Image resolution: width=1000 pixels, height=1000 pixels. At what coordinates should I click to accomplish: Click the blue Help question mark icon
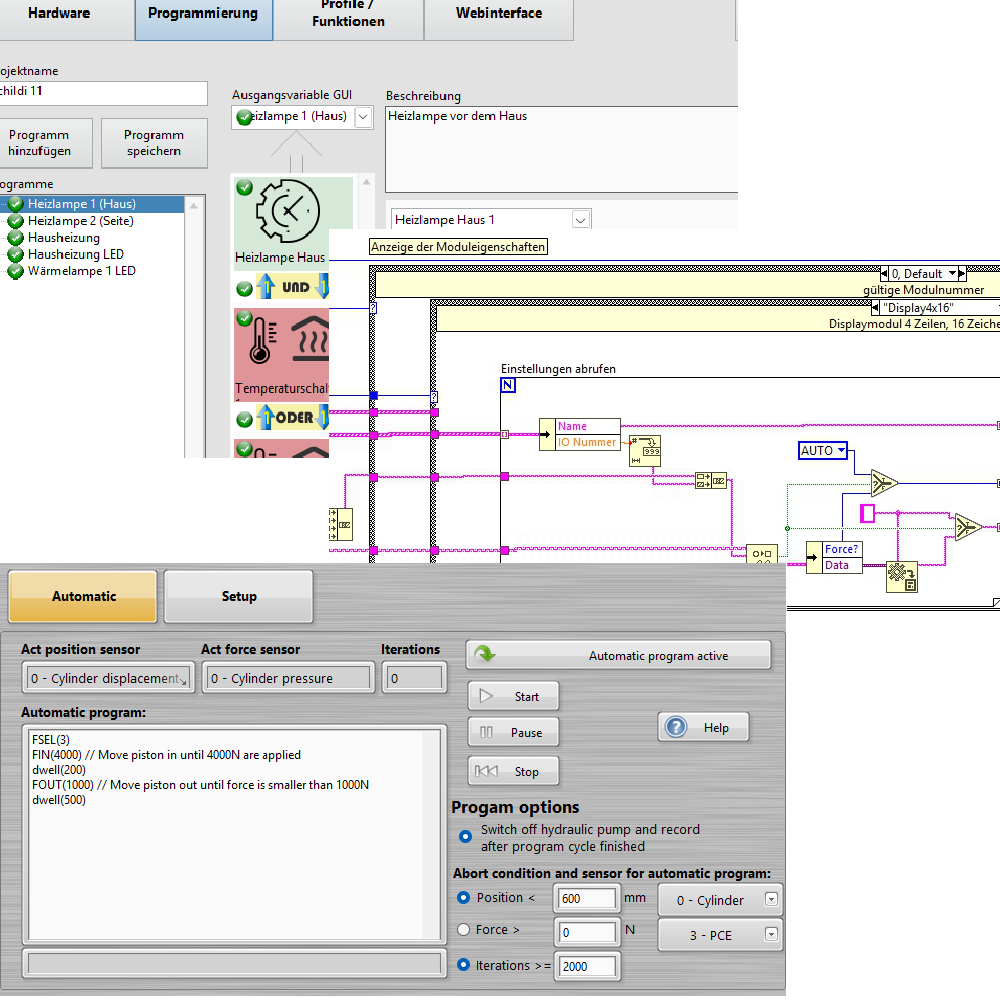[x=676, y=728]
